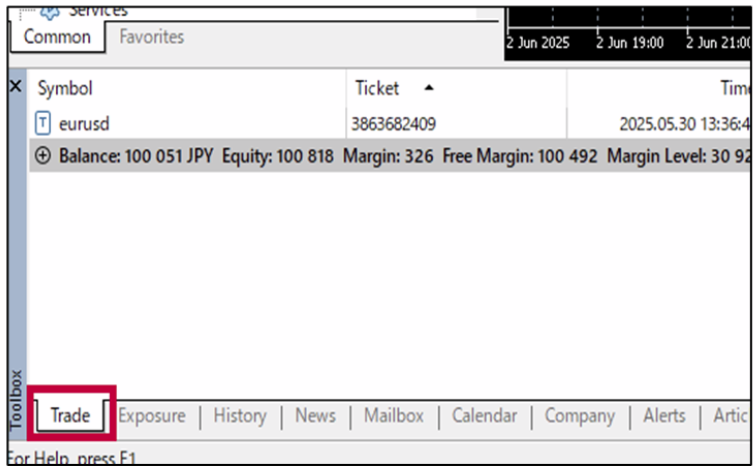Go to the Mailbox tab
The image size is (756, 470).
click(394, 416)
